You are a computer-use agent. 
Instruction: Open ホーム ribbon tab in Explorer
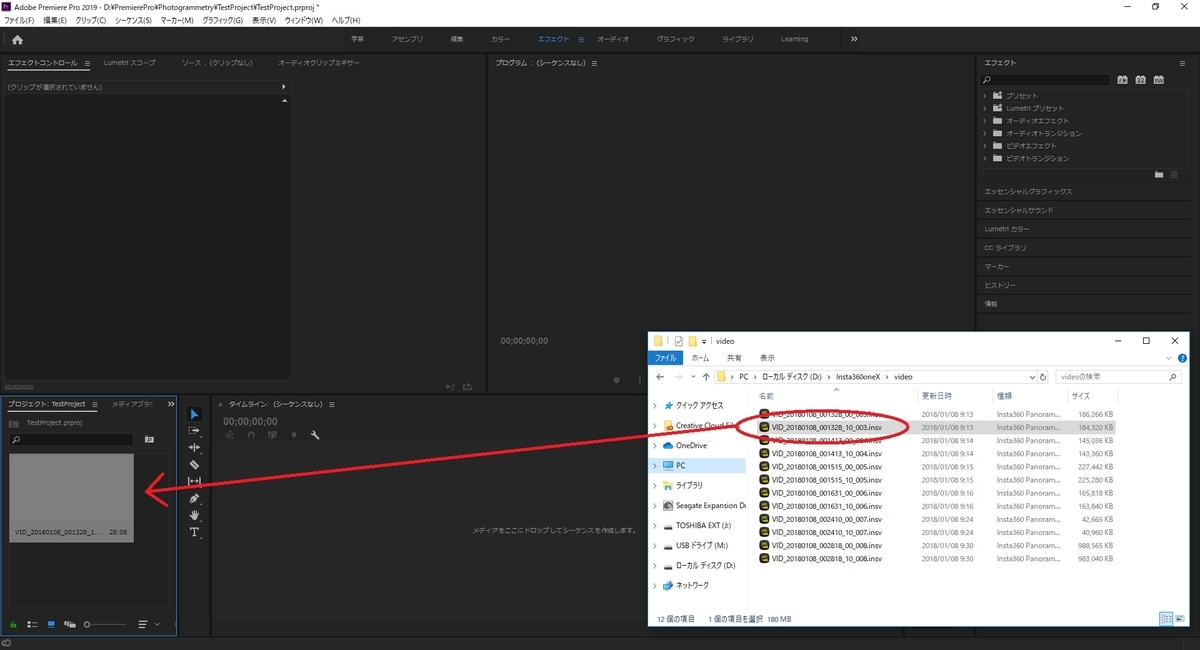pos(700,357)
